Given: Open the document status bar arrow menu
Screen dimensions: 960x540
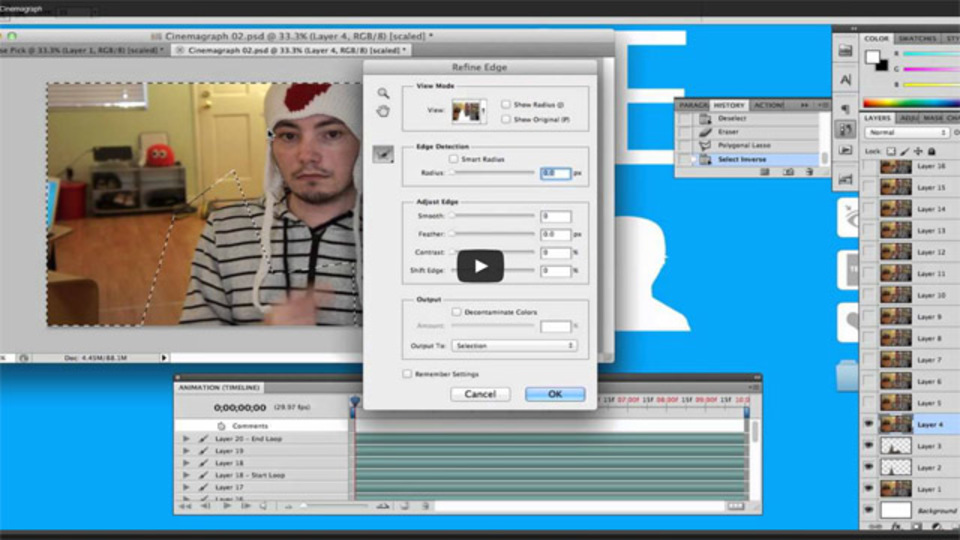Looking at the screenshot, I should point(164,358).
